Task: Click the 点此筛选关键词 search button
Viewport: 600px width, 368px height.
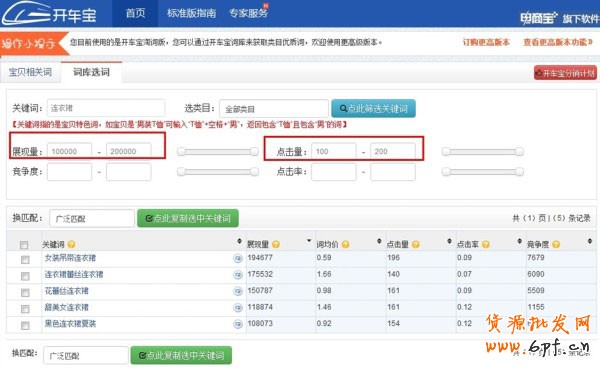Action: click(x=373, y=109)
